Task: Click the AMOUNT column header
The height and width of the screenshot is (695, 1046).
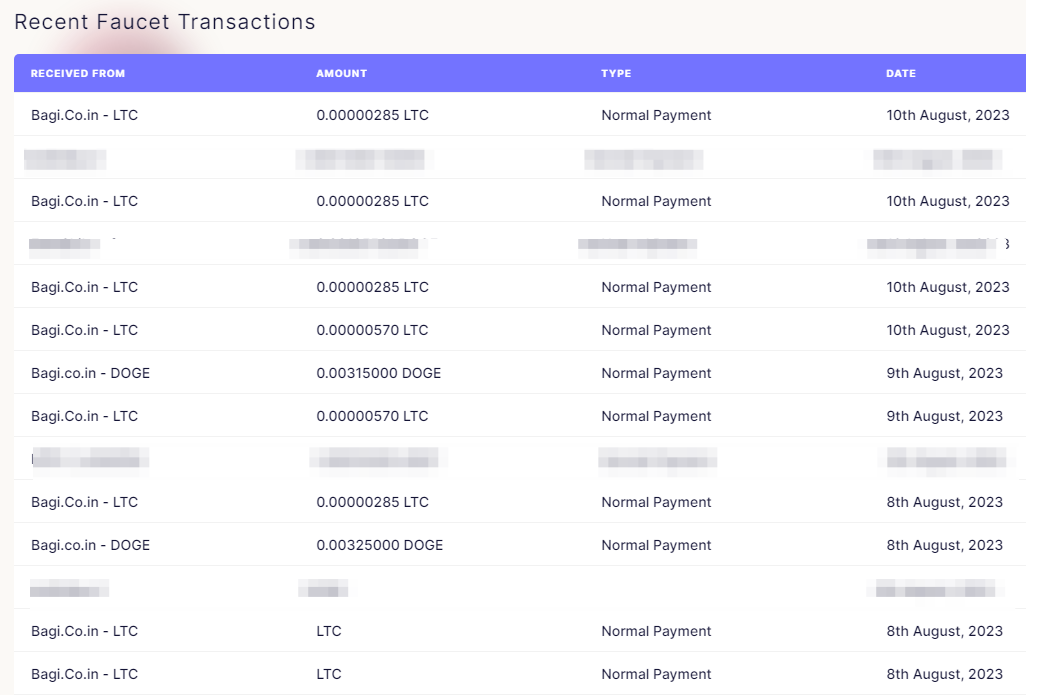Action: (x=342, y=73)
